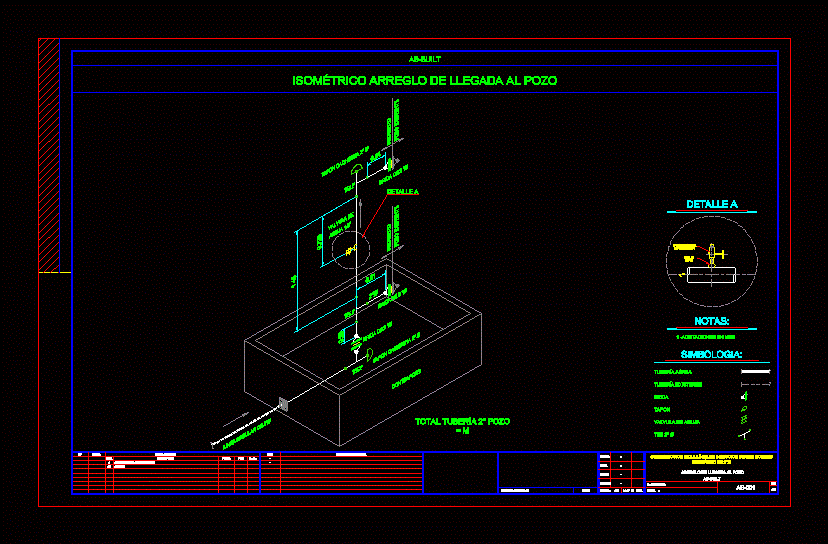Click the square wall flange on the box

point(283,404)
